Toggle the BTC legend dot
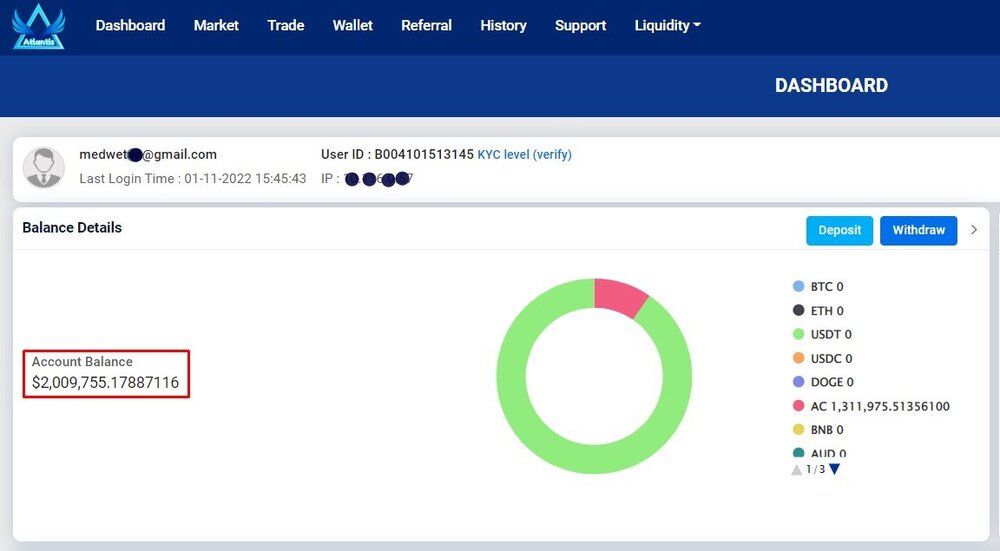This screenshot has height=551, width=1000. click(x=798, y=287)
